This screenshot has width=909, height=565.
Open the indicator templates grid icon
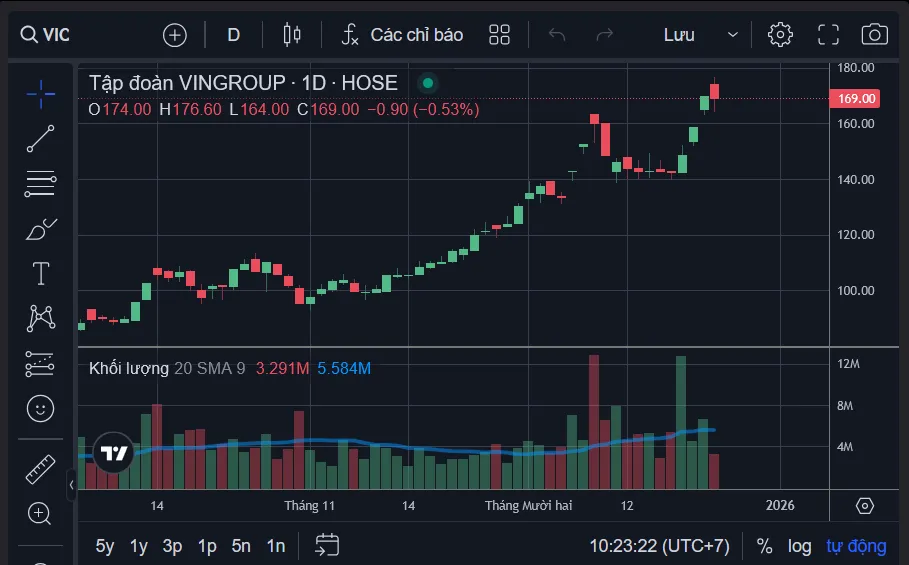(499, 35)
